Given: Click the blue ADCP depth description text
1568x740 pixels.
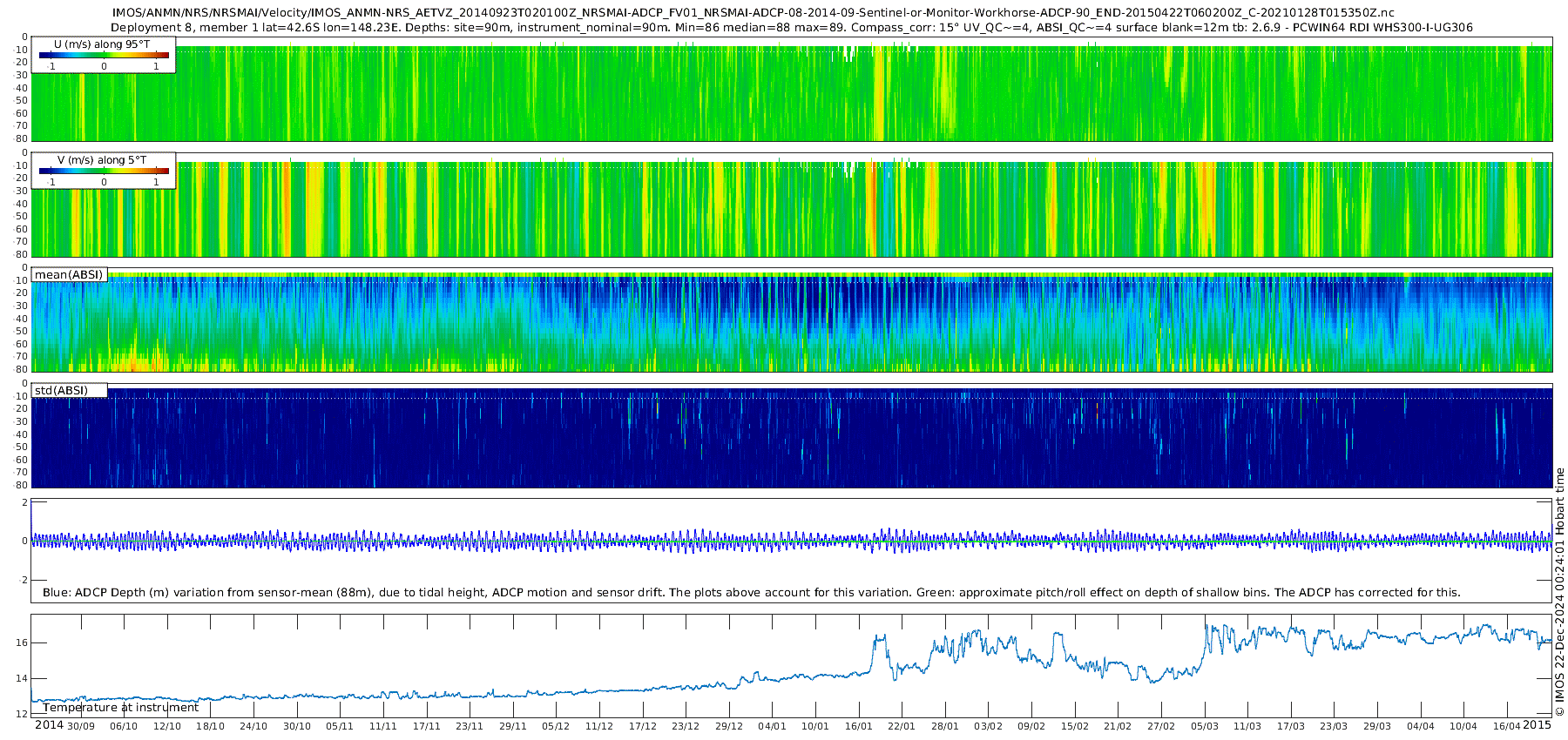Looking at the screenshot, I should point(751,592).
